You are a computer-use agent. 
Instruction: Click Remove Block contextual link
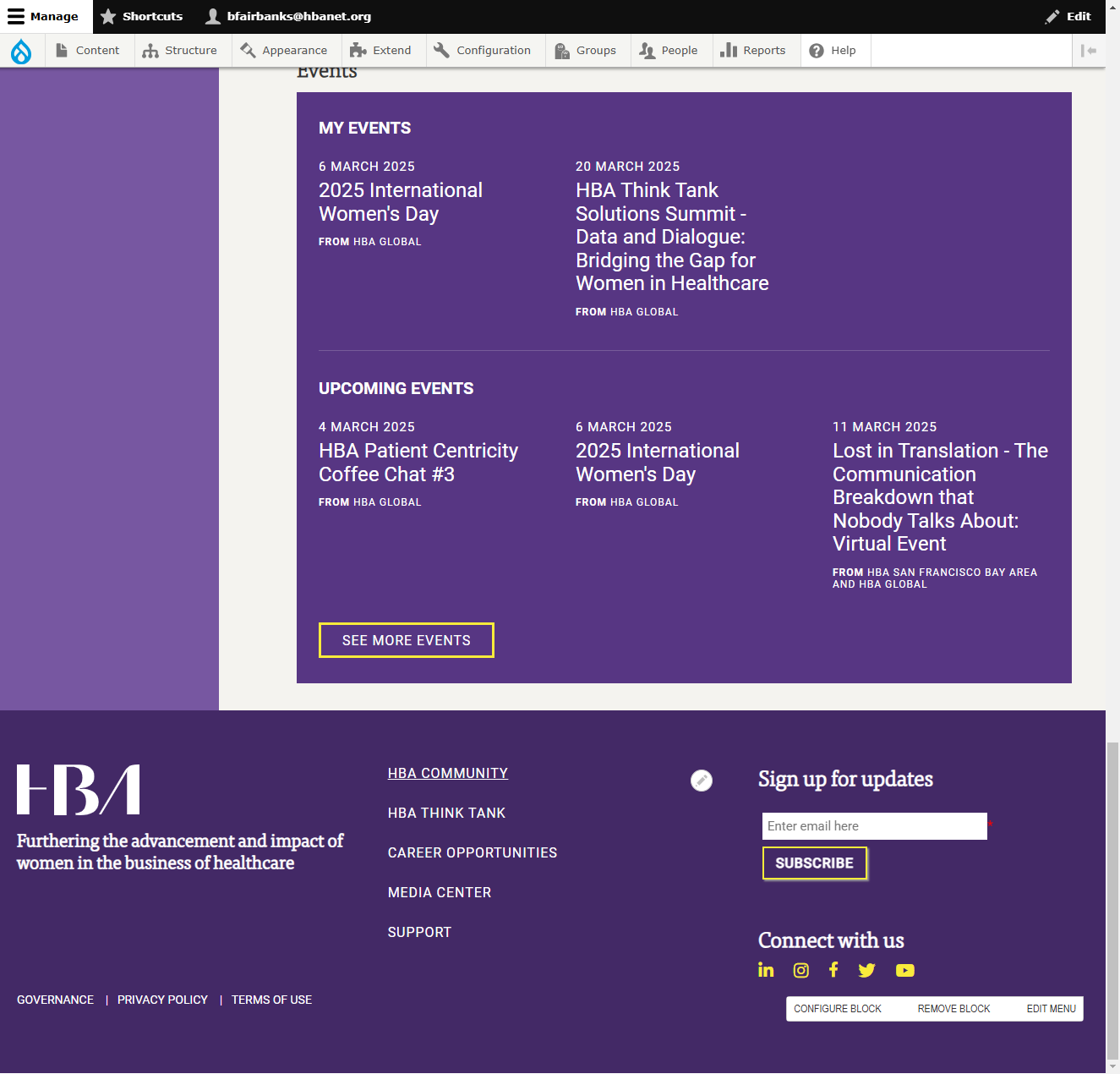(x=953, y=1009)
